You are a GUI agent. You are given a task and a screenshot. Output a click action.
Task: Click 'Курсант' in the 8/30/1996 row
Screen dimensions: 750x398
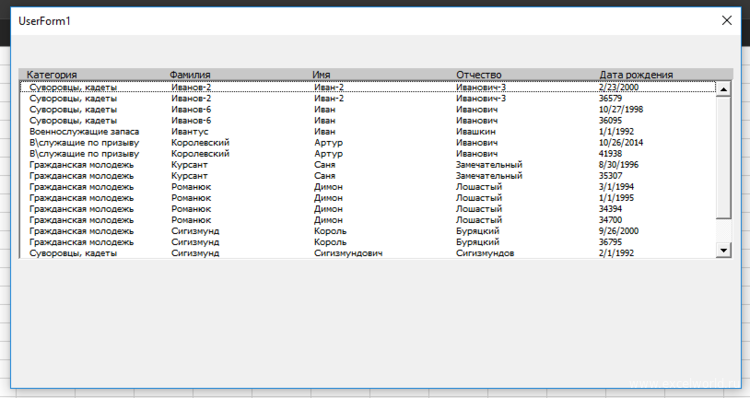pos(189,165)
